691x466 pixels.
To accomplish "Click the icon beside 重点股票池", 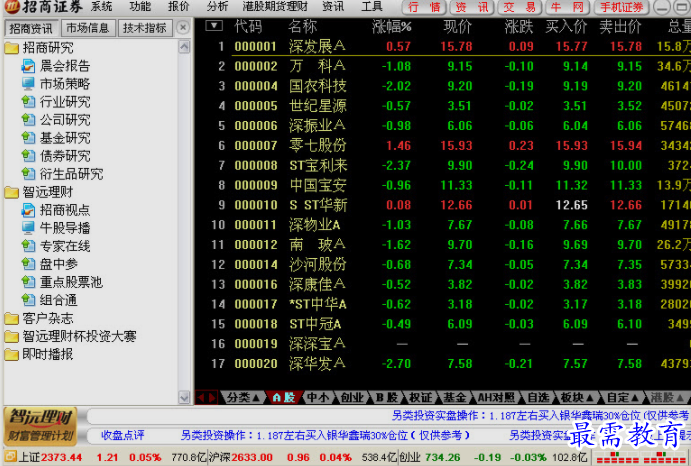I will [28, 282].
